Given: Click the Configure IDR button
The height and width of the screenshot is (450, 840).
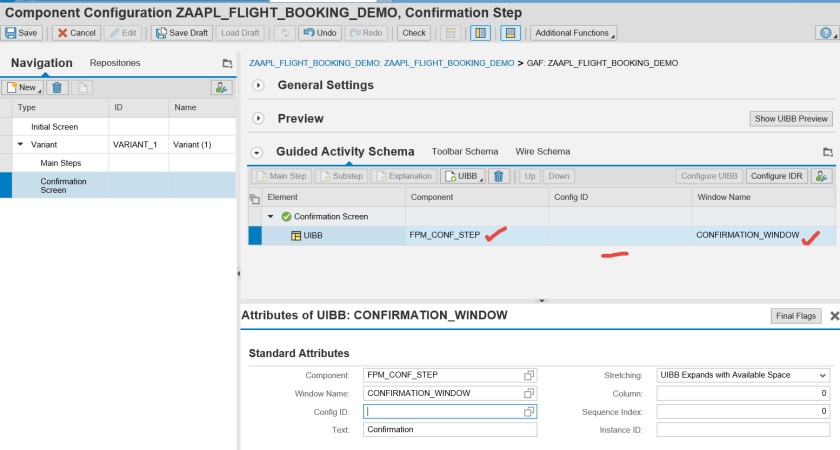Looking at the screenshot, I should [x=776, y=176].
